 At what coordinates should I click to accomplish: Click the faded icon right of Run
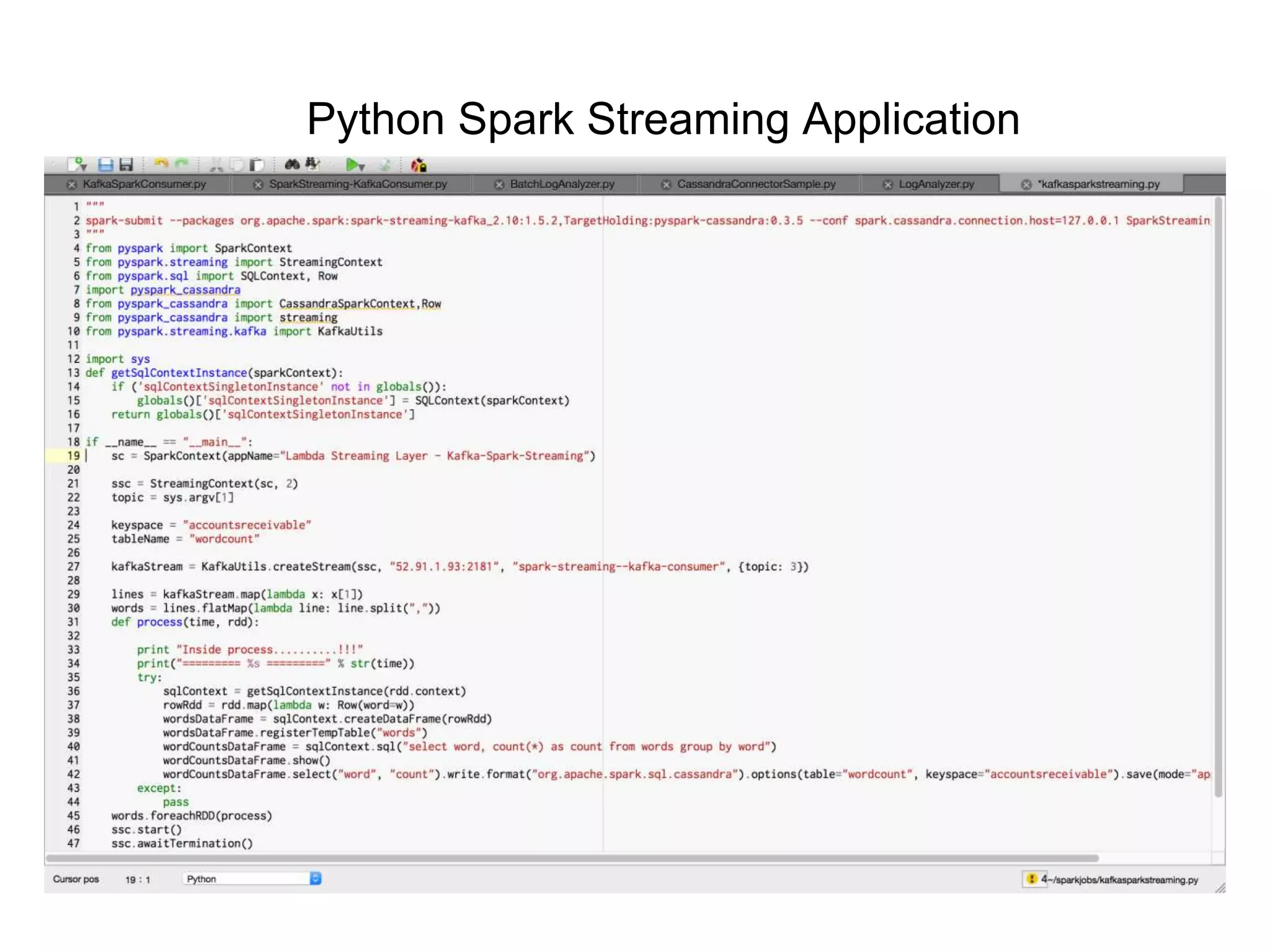[x=385, y=165]
